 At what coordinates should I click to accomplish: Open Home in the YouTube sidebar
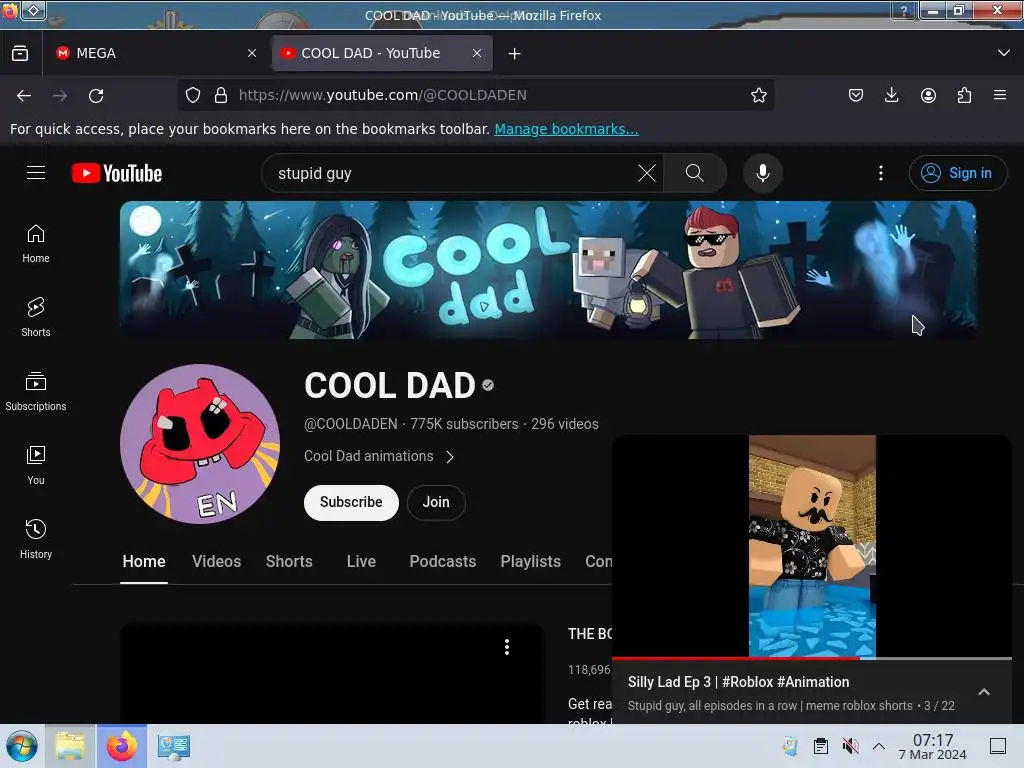(x=36, y=244)
